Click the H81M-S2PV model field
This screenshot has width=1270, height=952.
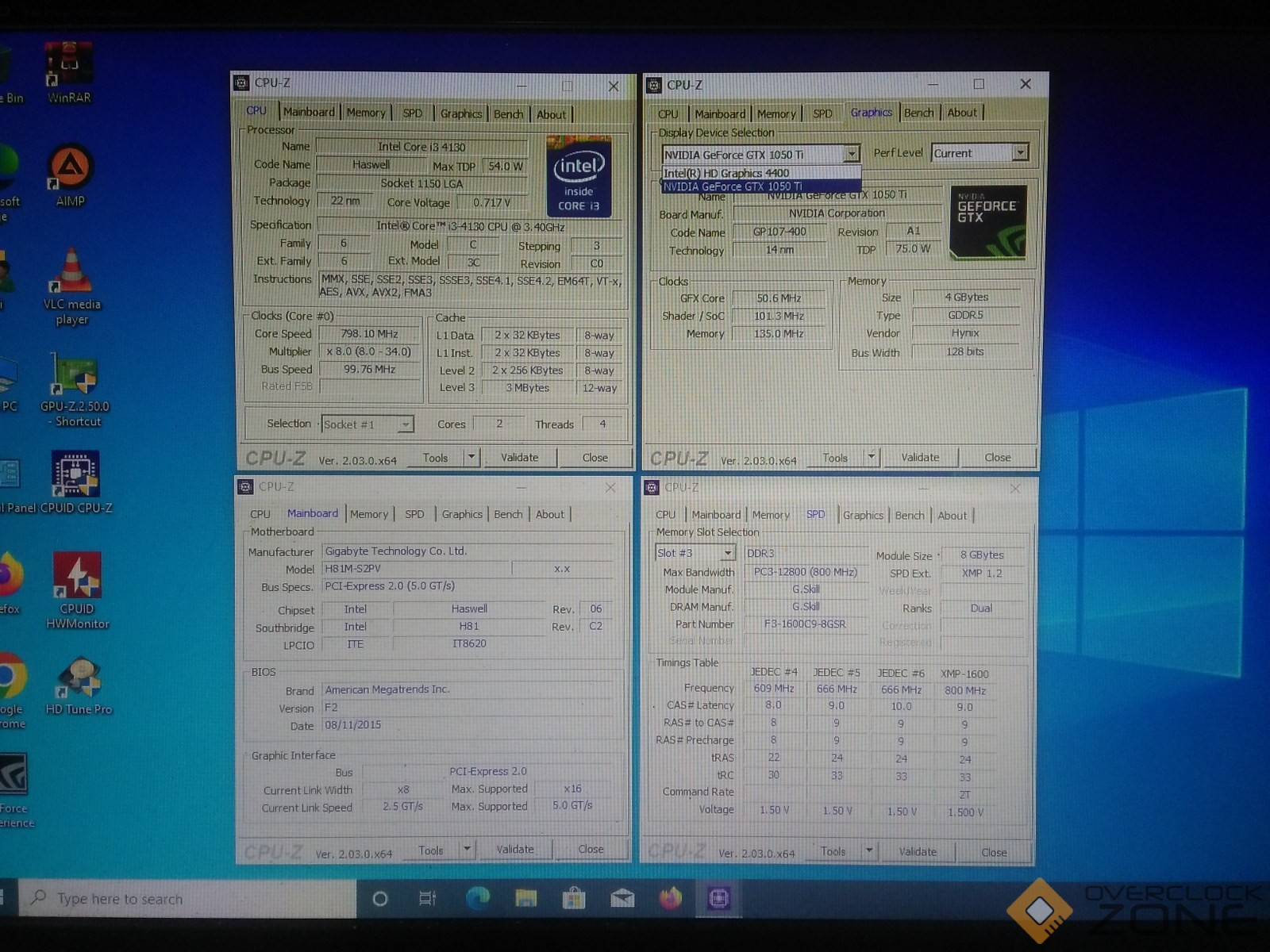point(415,569)
